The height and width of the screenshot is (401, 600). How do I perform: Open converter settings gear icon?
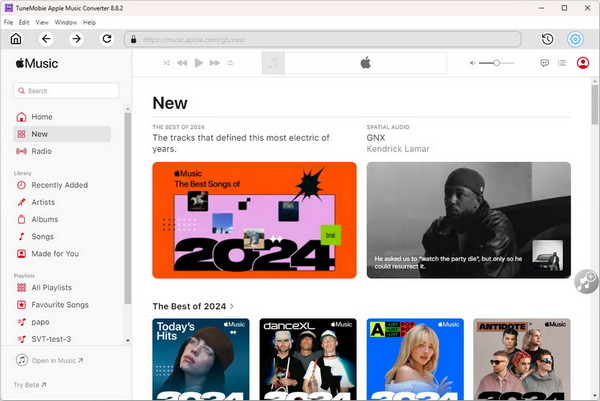pos(575,39)
